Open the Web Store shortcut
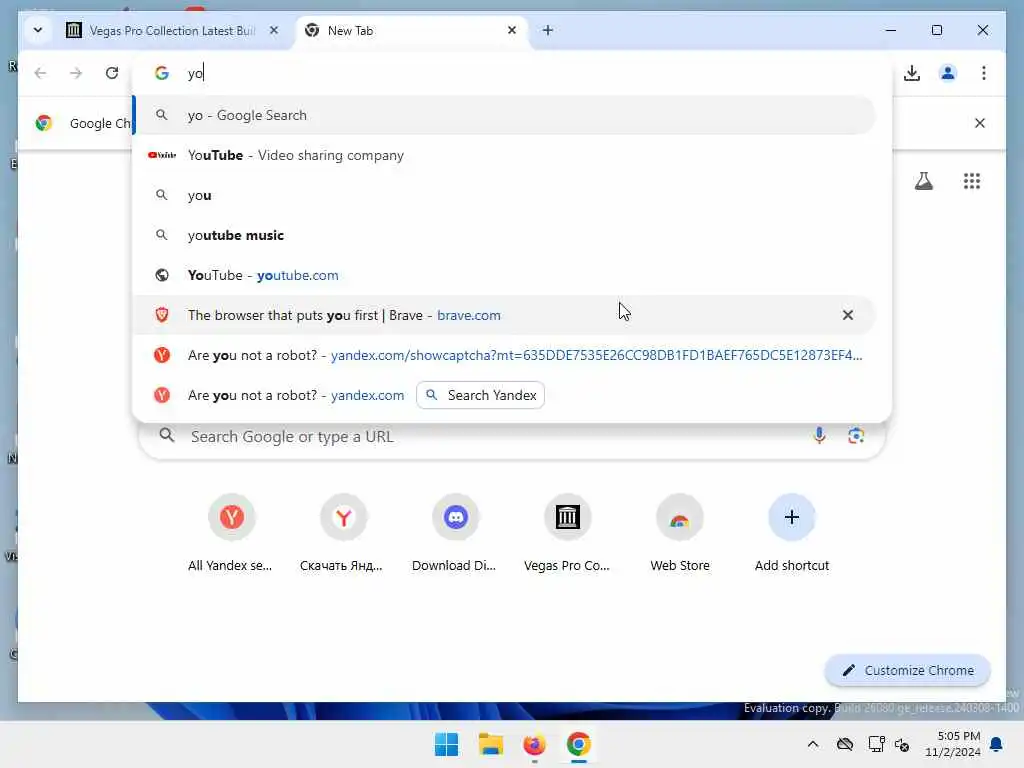The width and height of the screenshot is (1024, 768). [x=679, y=533]
